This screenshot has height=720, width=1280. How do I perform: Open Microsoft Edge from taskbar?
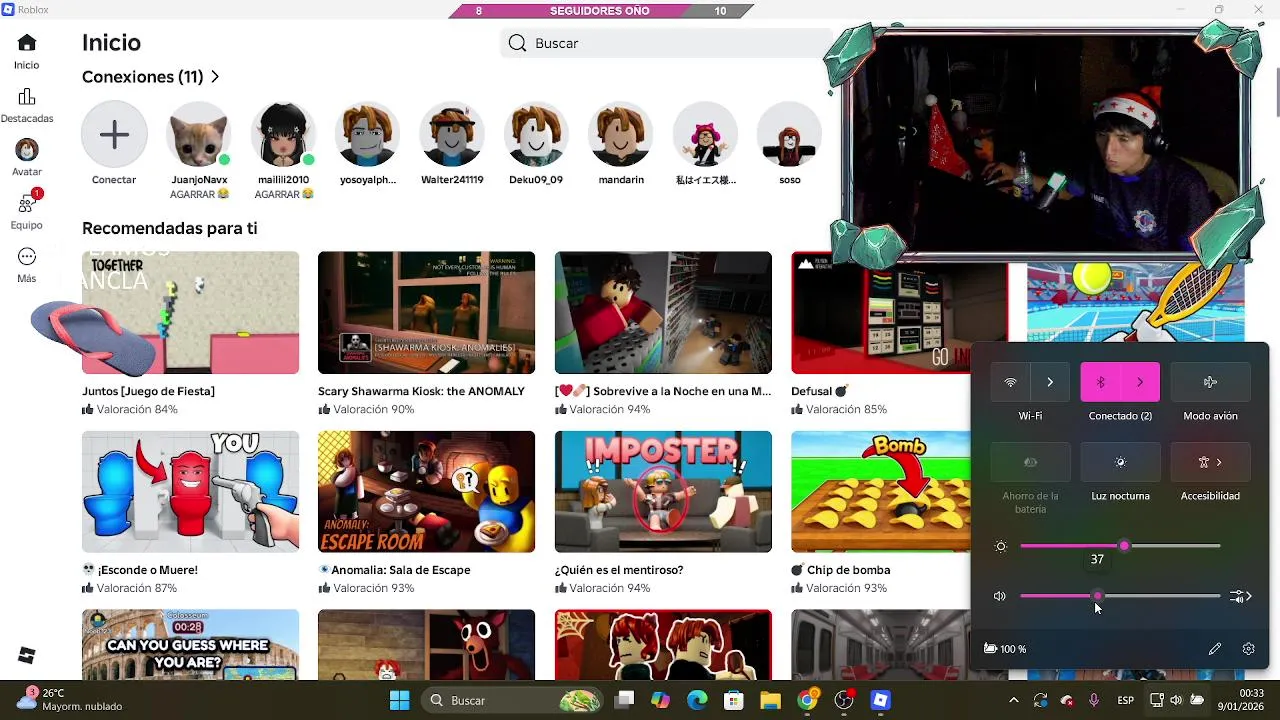pos(697,700)
